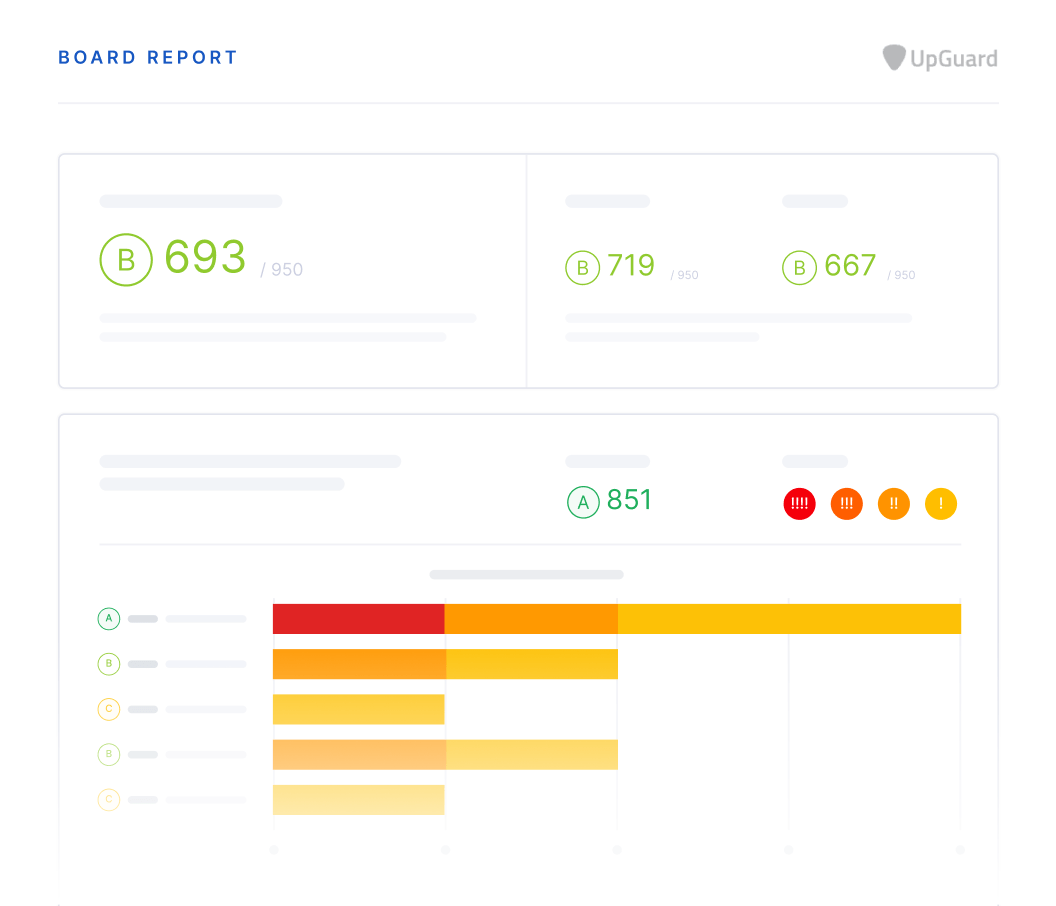Click the yellow low severity indicator
The width and height of the screenshot is (1056, 906).
pyautogui.click(x=940, y=504)
